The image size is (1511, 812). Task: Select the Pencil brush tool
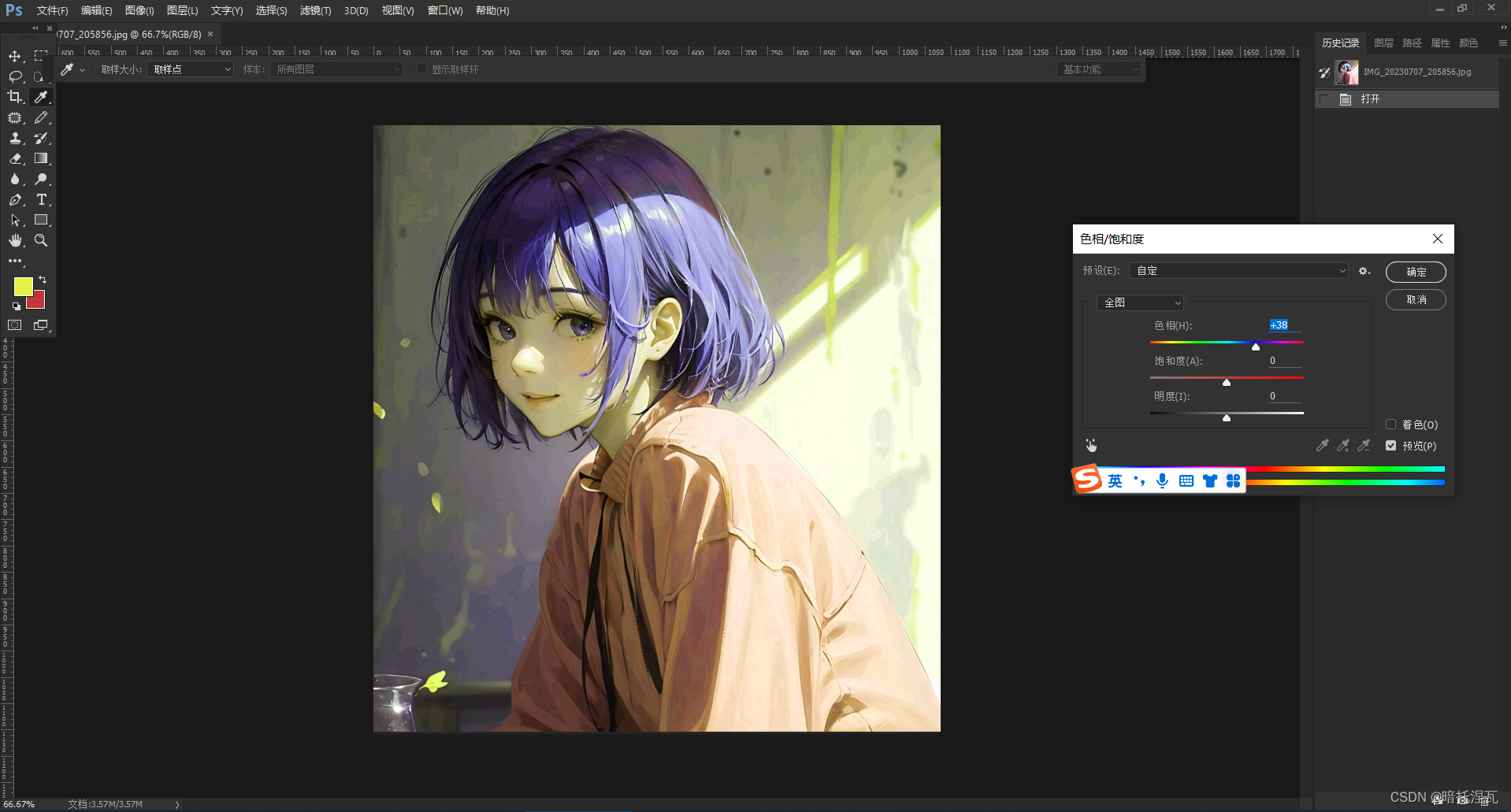click(41, 117)
